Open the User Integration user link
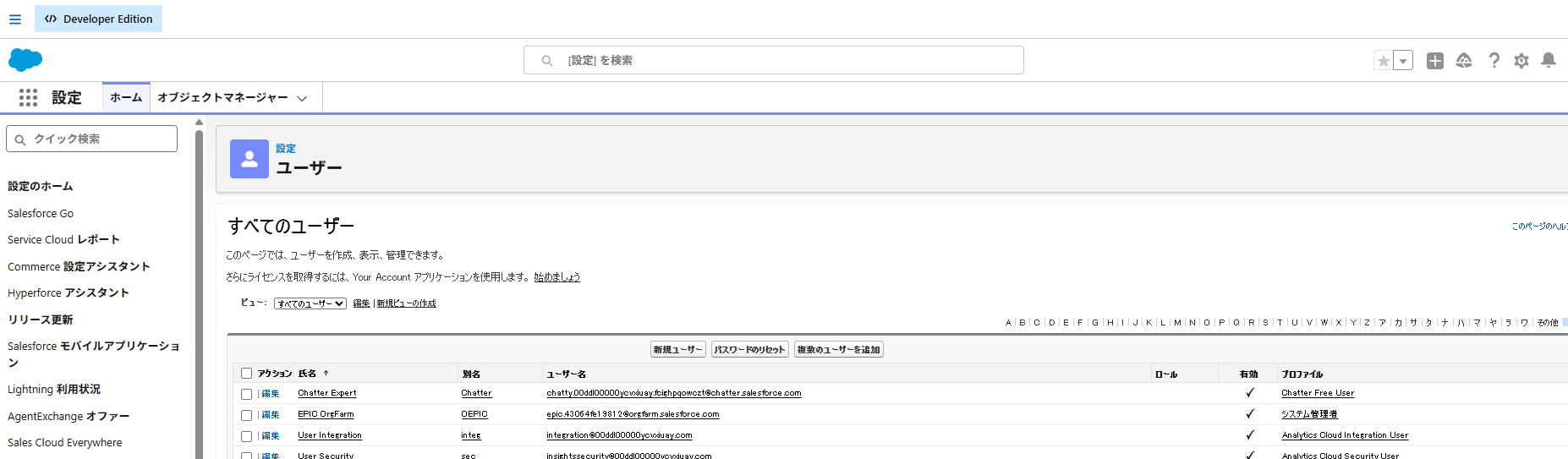1568x459 pixels. [x=330, y=435]
